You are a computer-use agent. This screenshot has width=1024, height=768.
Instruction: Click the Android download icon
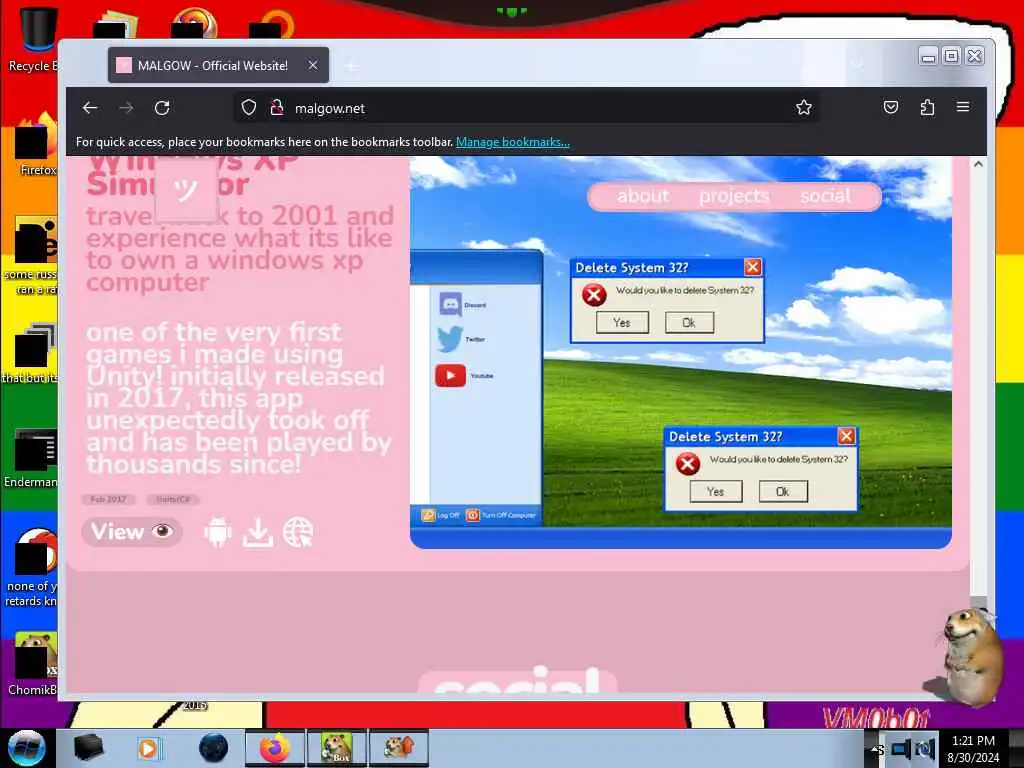[217, 533]
